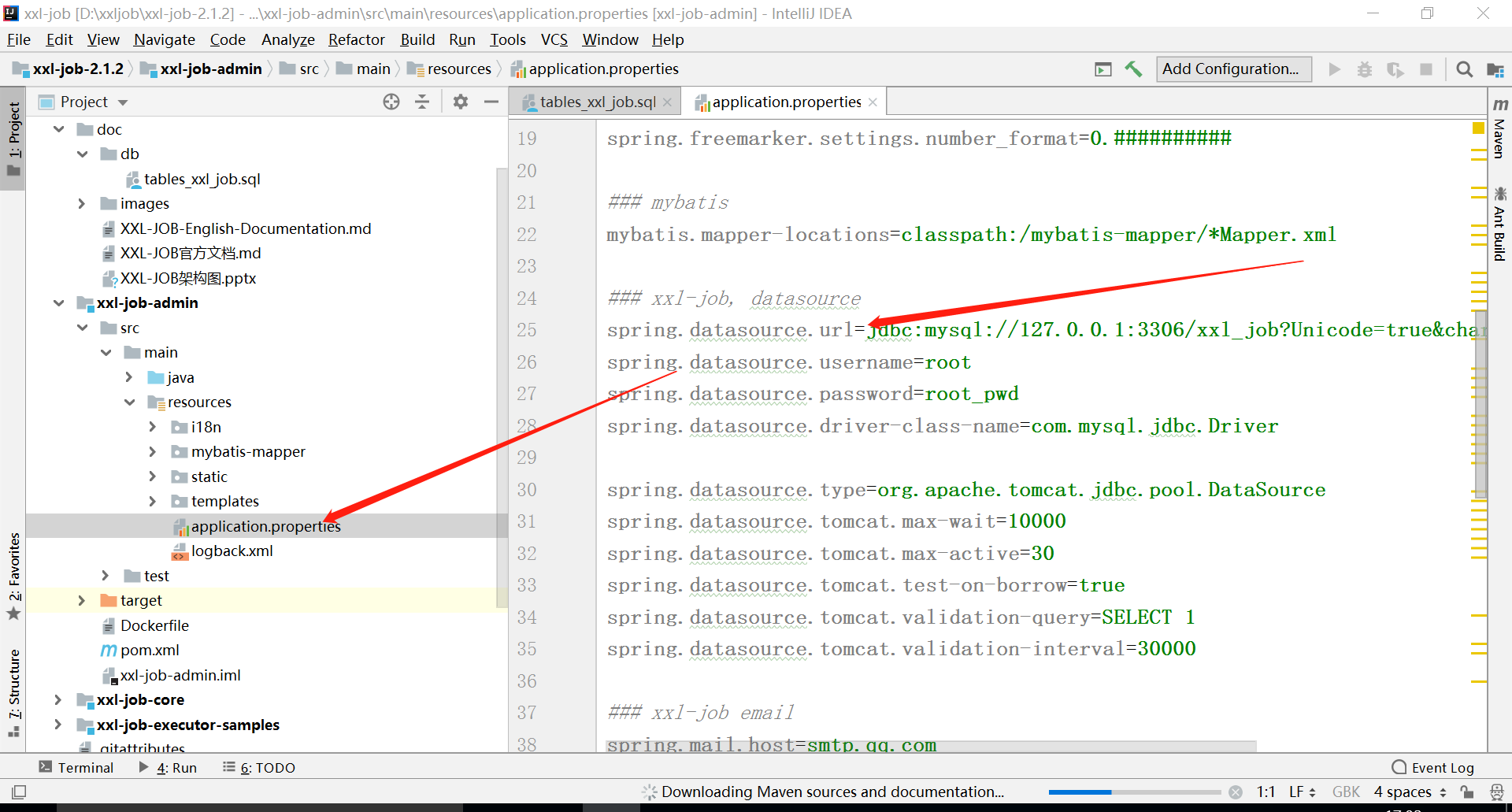1512x812 pixels.
Task: Click the yellow inspection status indicator
Action: (1478, 128)
